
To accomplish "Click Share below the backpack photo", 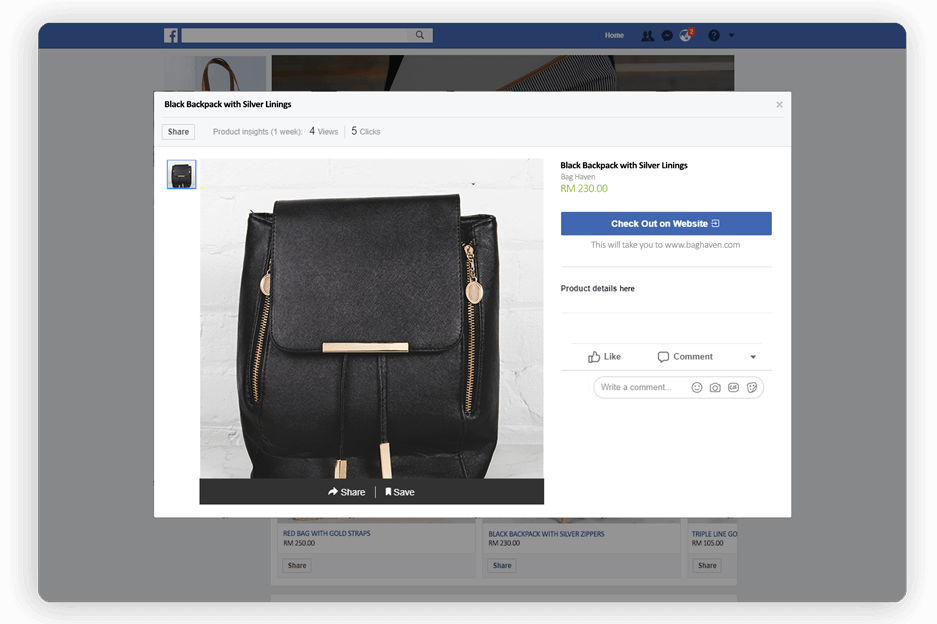I will point(347,492).
